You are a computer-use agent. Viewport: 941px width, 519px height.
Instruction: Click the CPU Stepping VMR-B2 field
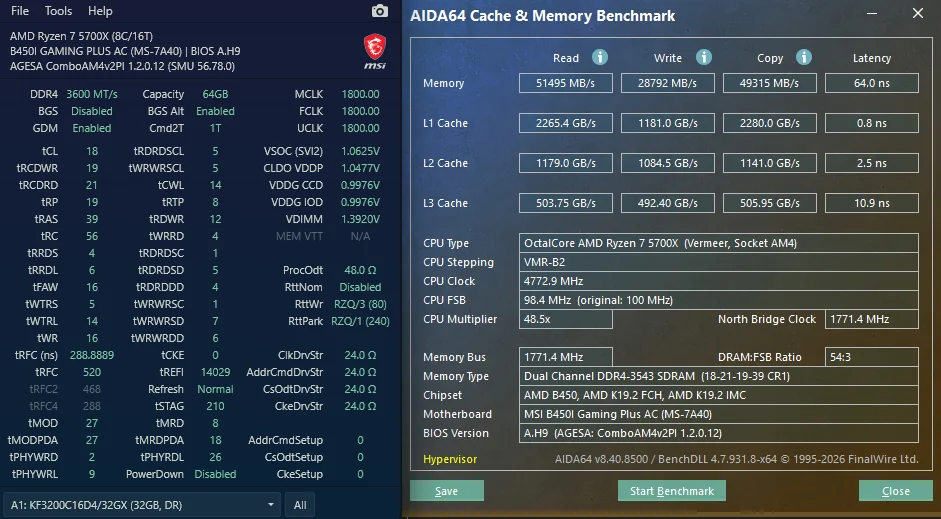718,262
